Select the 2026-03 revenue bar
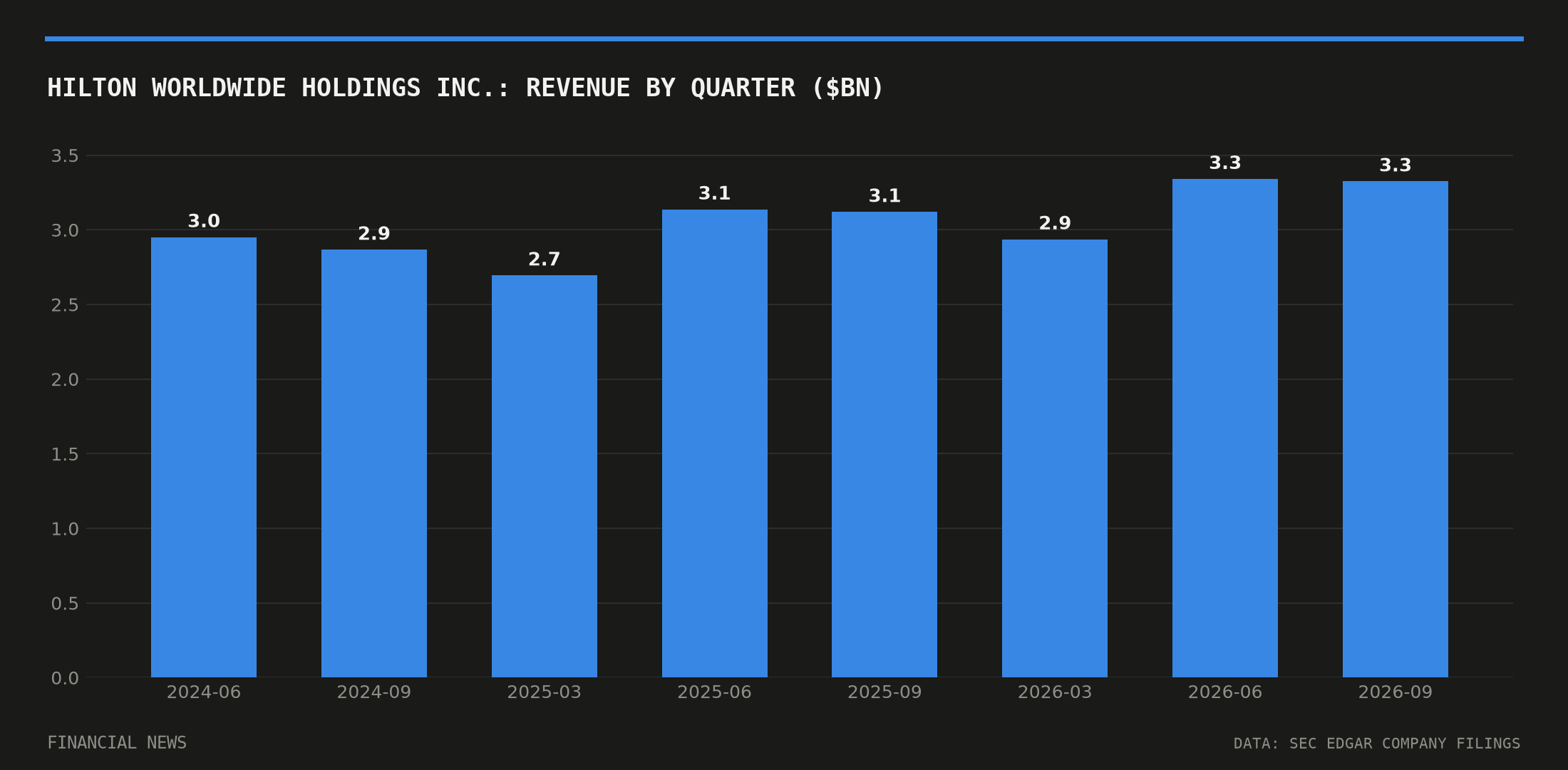1568x770 pixels. pos(1055,458)
